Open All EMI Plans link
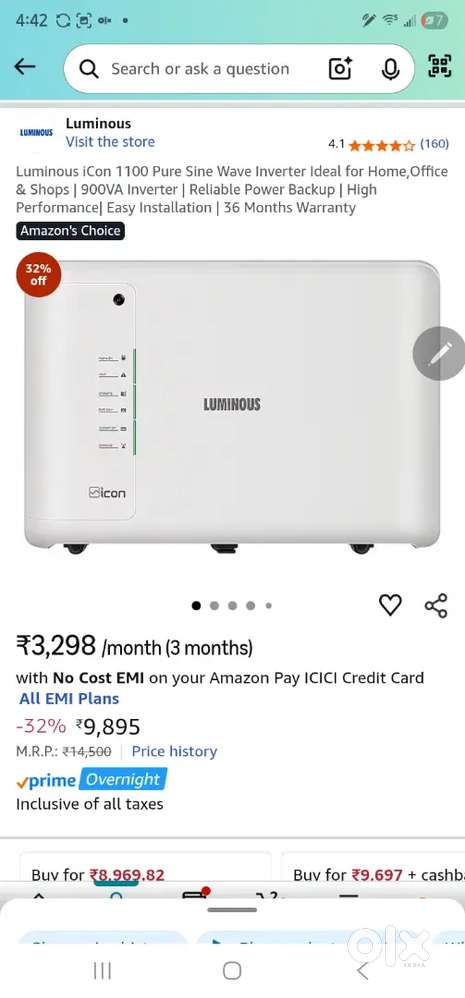 coord(69,698)
